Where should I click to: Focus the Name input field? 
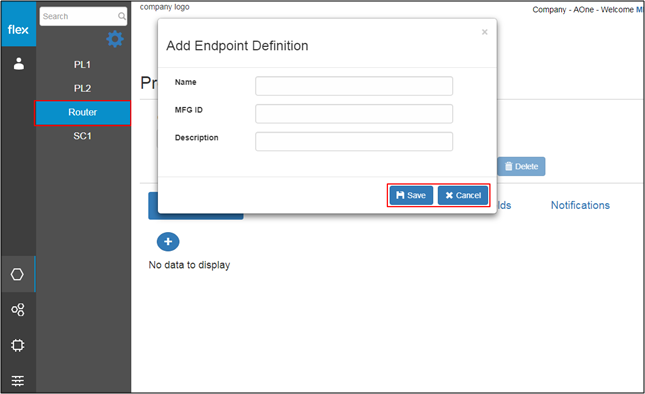click(354, 86)
